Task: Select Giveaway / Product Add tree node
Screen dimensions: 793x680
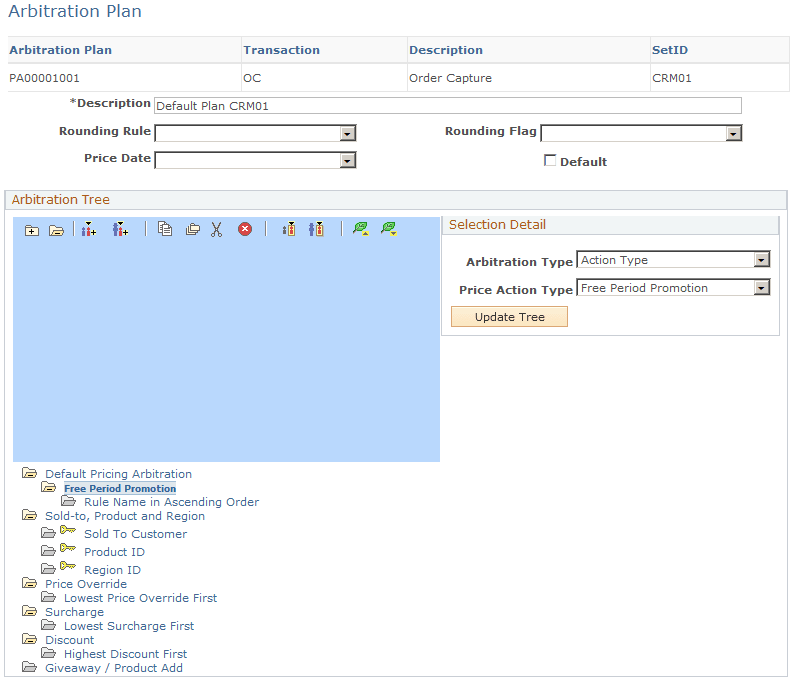Action: (x=114, y=668)
